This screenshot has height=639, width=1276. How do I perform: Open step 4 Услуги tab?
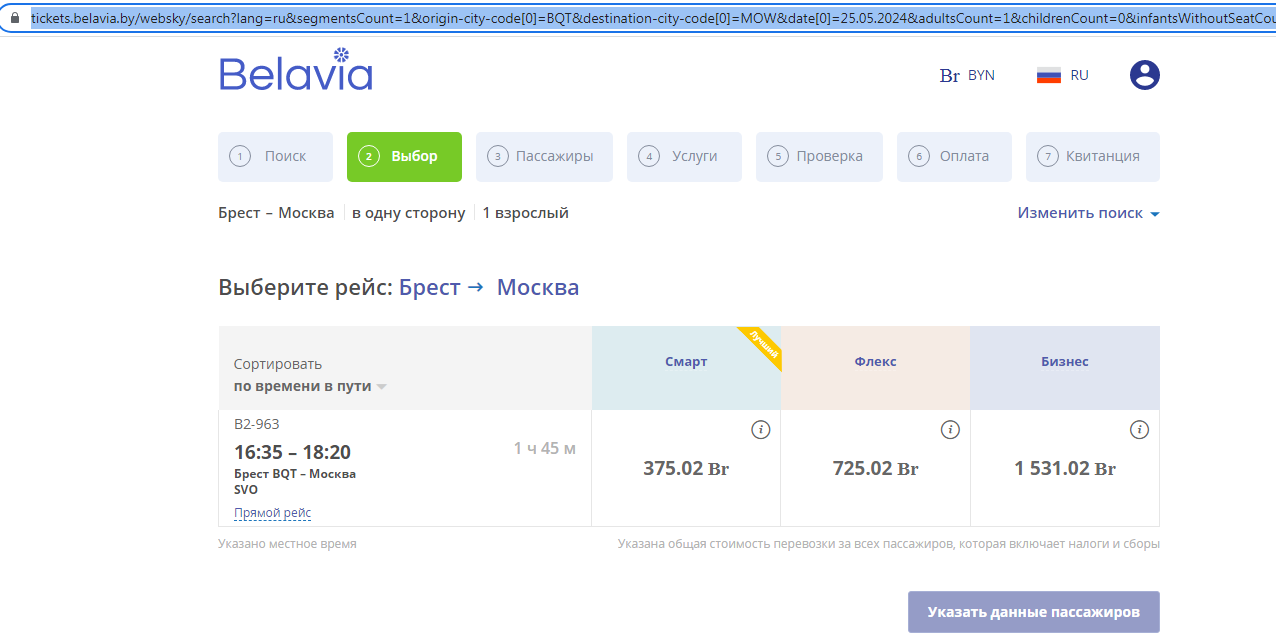(684, 157)
